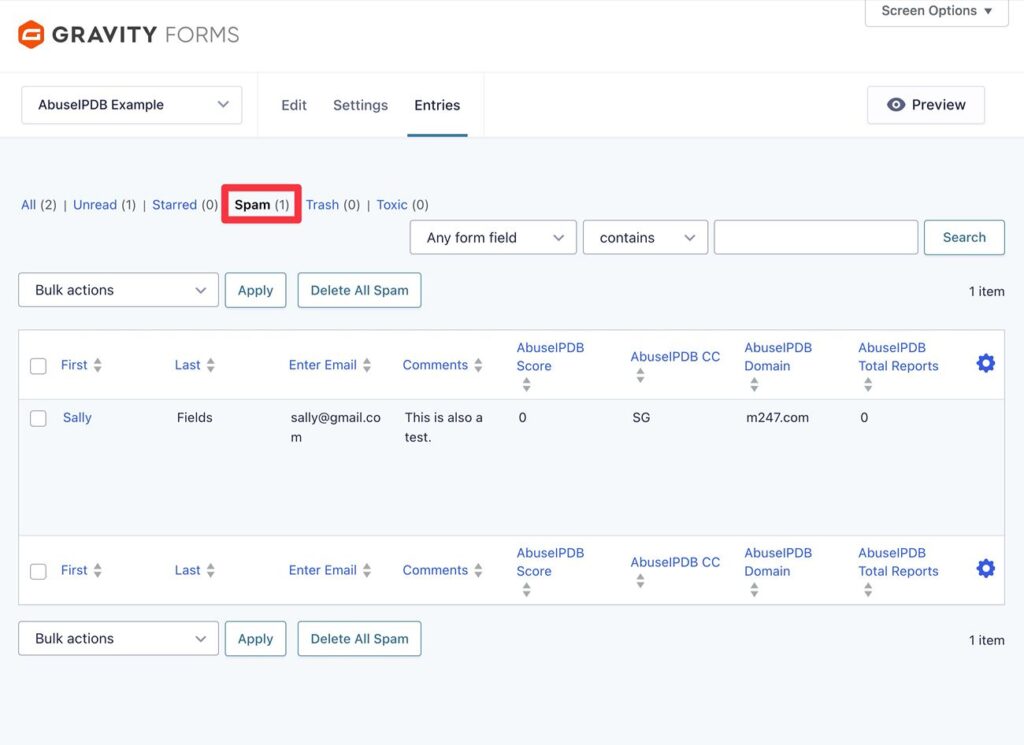Filter by Trash entries
The height and width of the screenshot is (745, 1024).
pos(323,205)
